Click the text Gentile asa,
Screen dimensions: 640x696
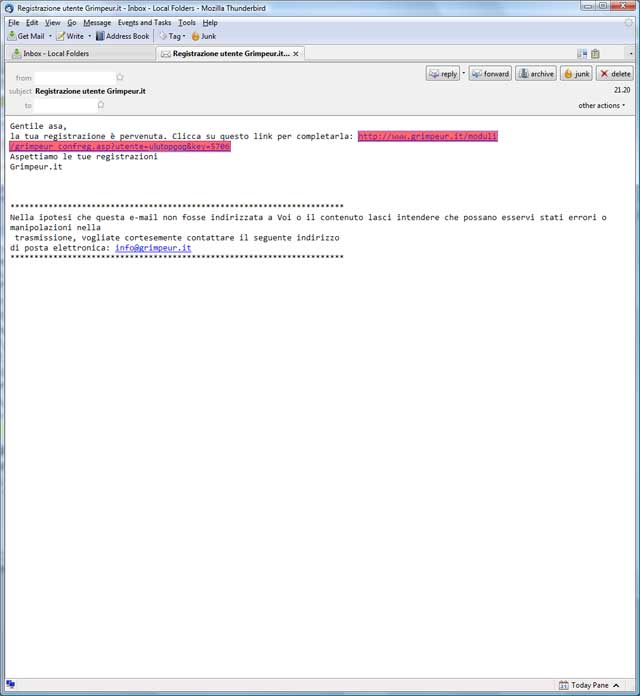pos(38,127)
